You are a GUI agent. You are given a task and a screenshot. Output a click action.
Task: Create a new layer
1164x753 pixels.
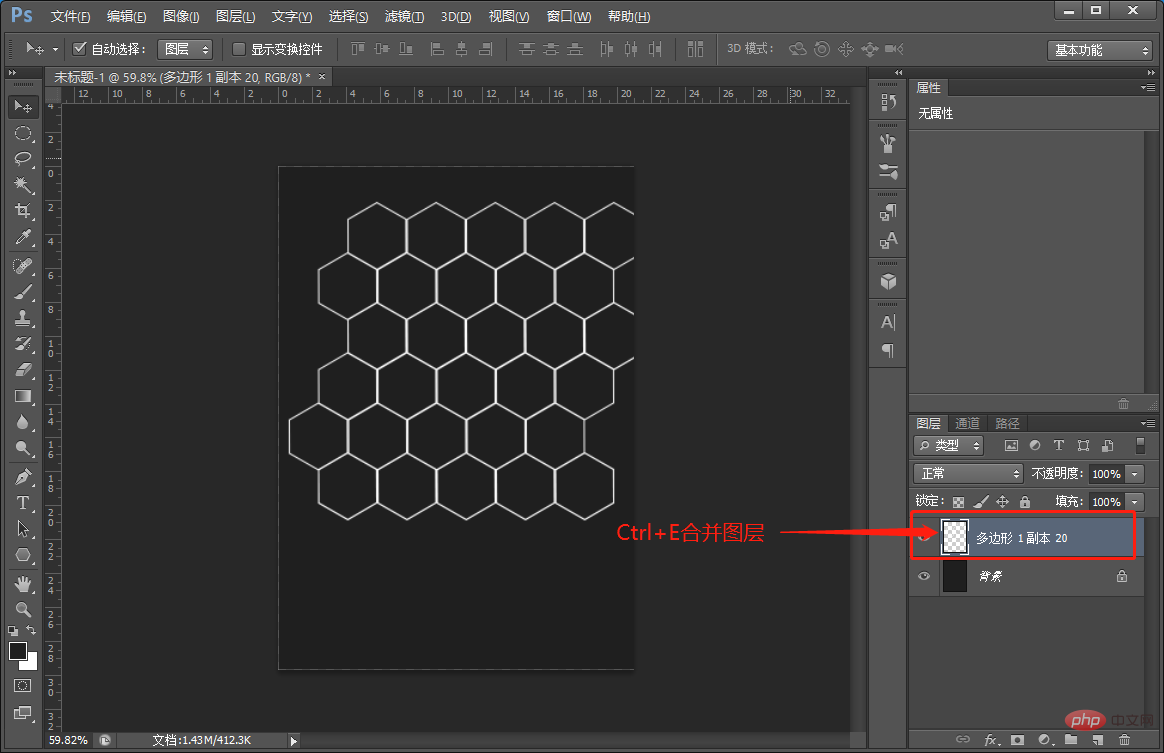click(1098, 739)
